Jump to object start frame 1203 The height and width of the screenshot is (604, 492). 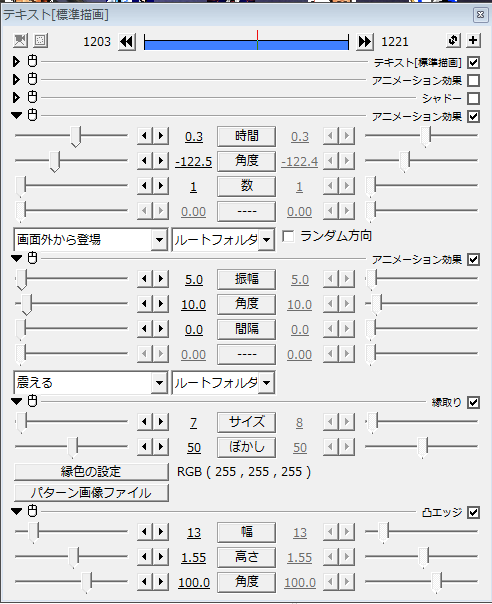pyautogui.click(x=127, y=42)
